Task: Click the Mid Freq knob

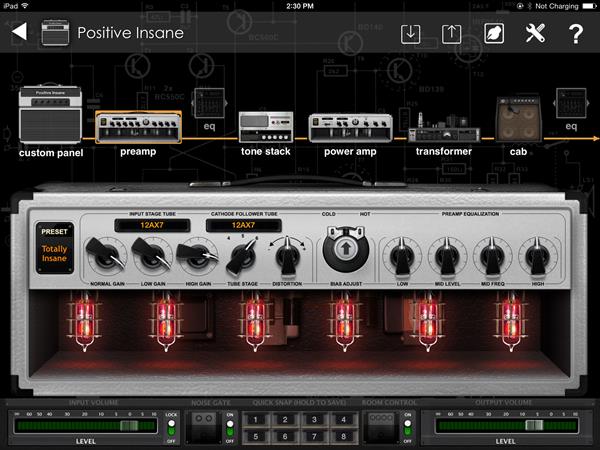Action: 492,256
